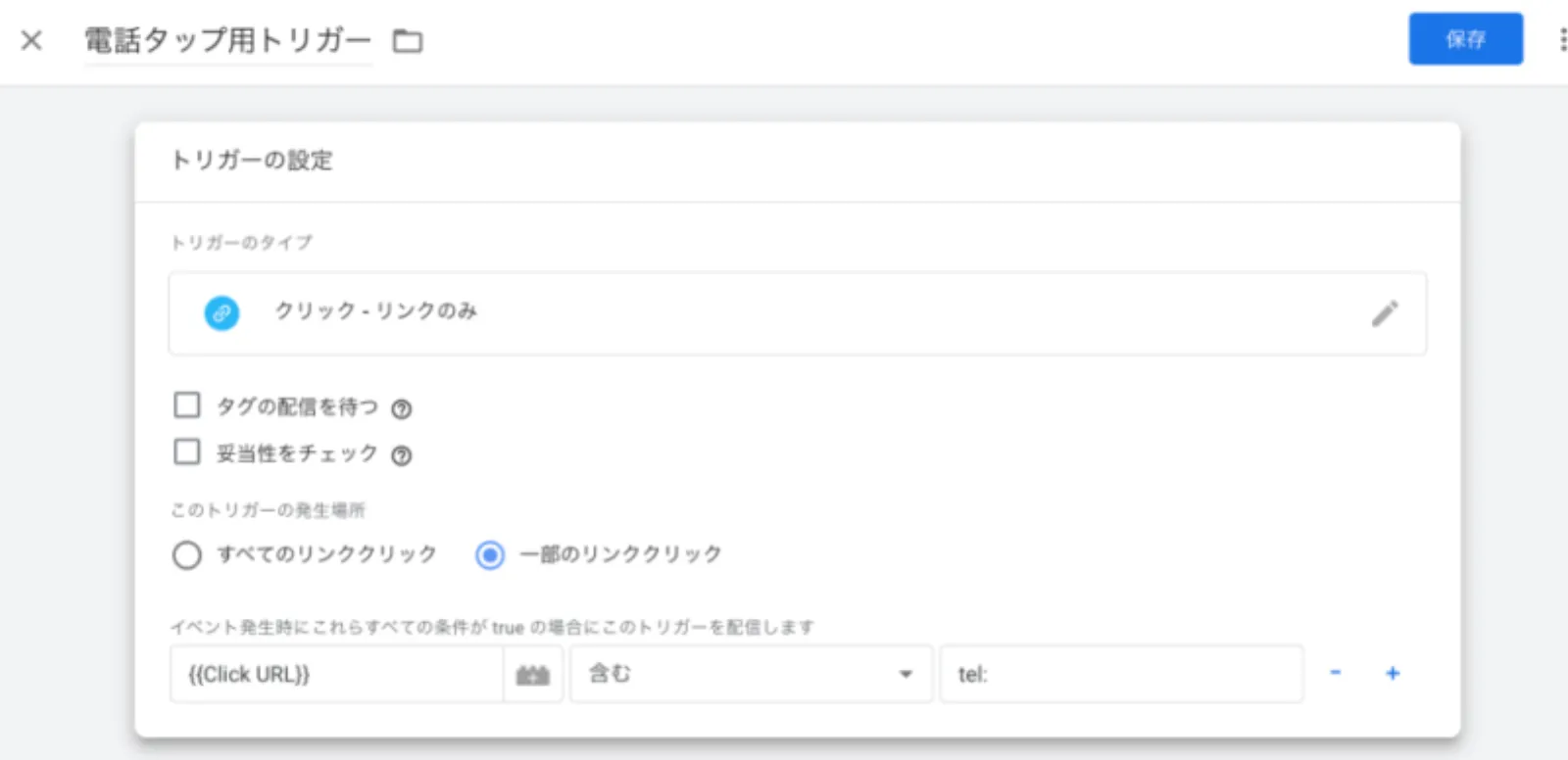Close the trigger editor with the X icon
This screenshot has height=760, width=1568.
click(x=31, y=40)
